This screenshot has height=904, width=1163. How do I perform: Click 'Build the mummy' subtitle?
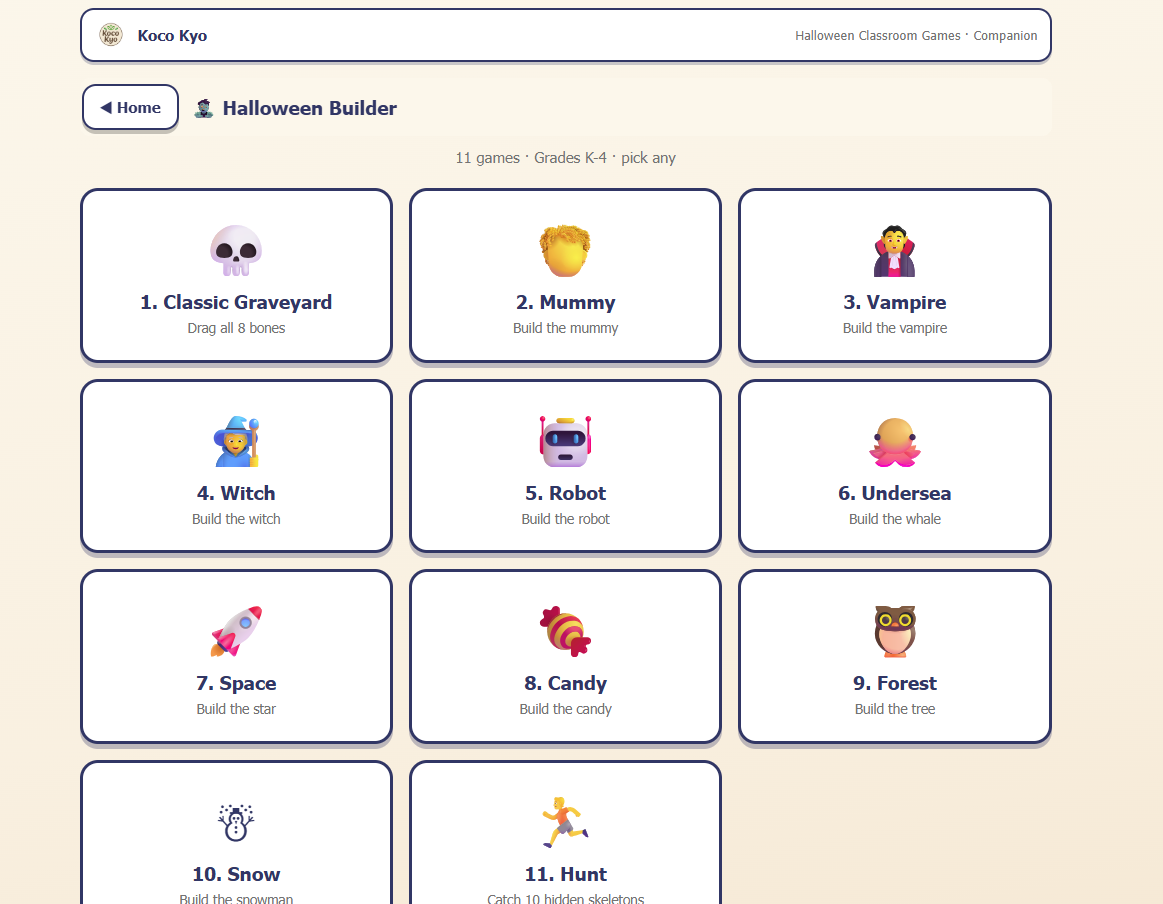pos(565,328)
